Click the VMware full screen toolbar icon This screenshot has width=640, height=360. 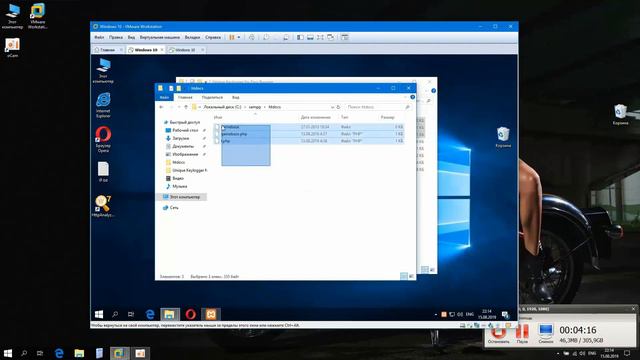click(320, 37)
